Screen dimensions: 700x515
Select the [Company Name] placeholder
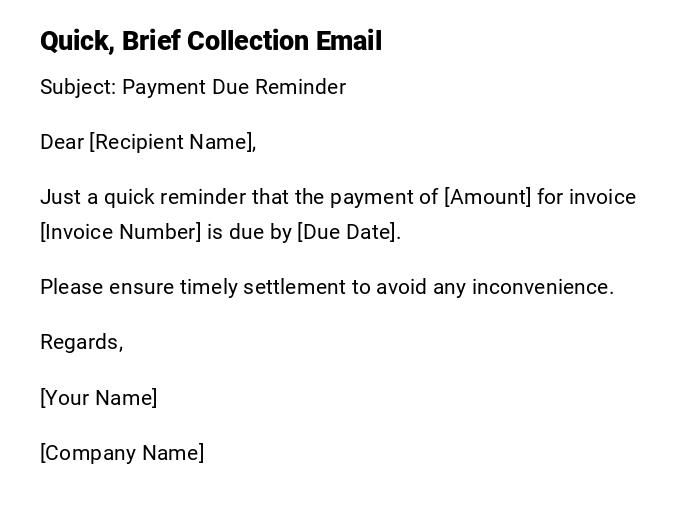(x=122, y=453)
